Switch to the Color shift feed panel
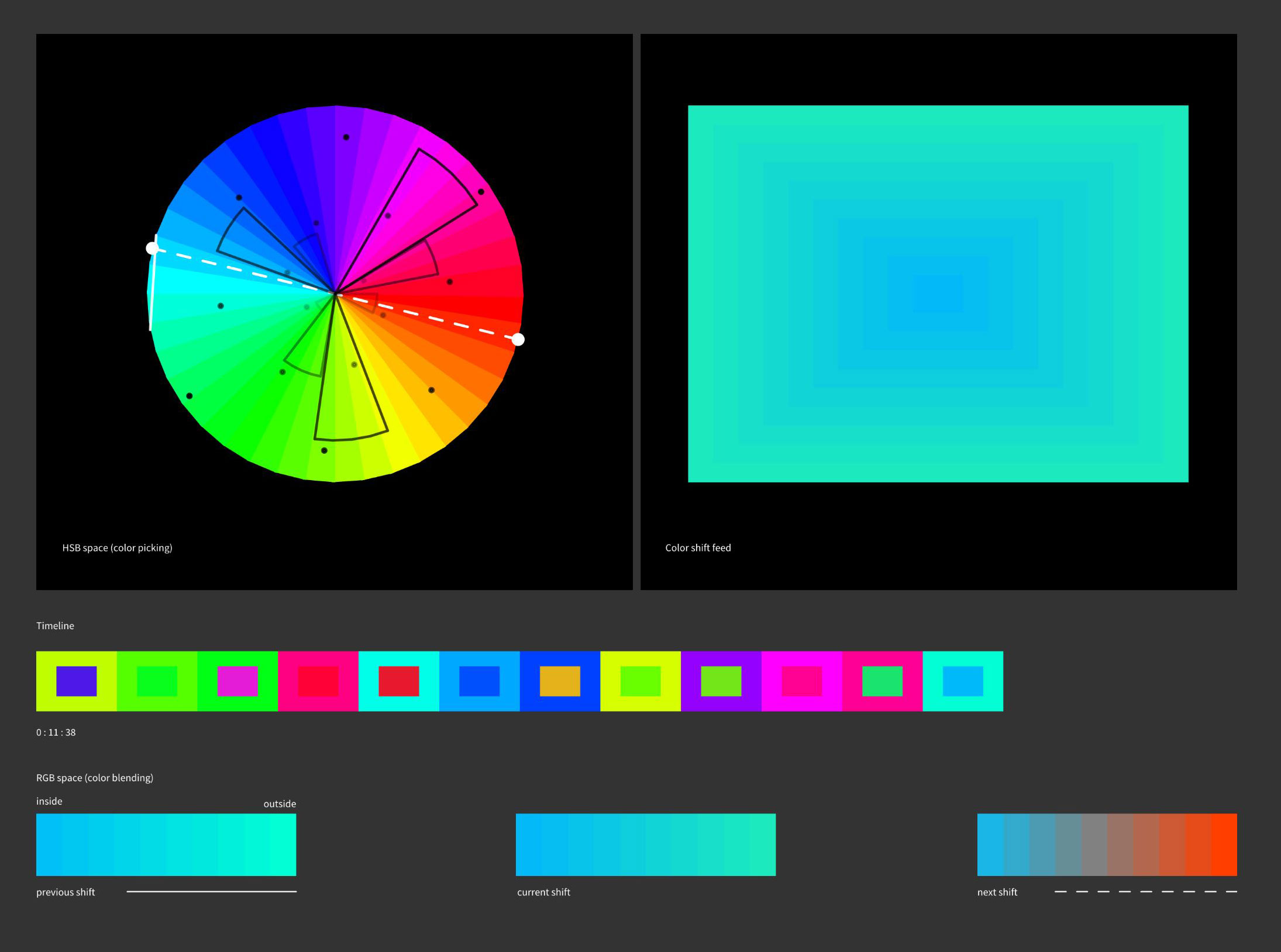Image resolution: width=1281 pixels, height=952 pixels. click(698, 547)
